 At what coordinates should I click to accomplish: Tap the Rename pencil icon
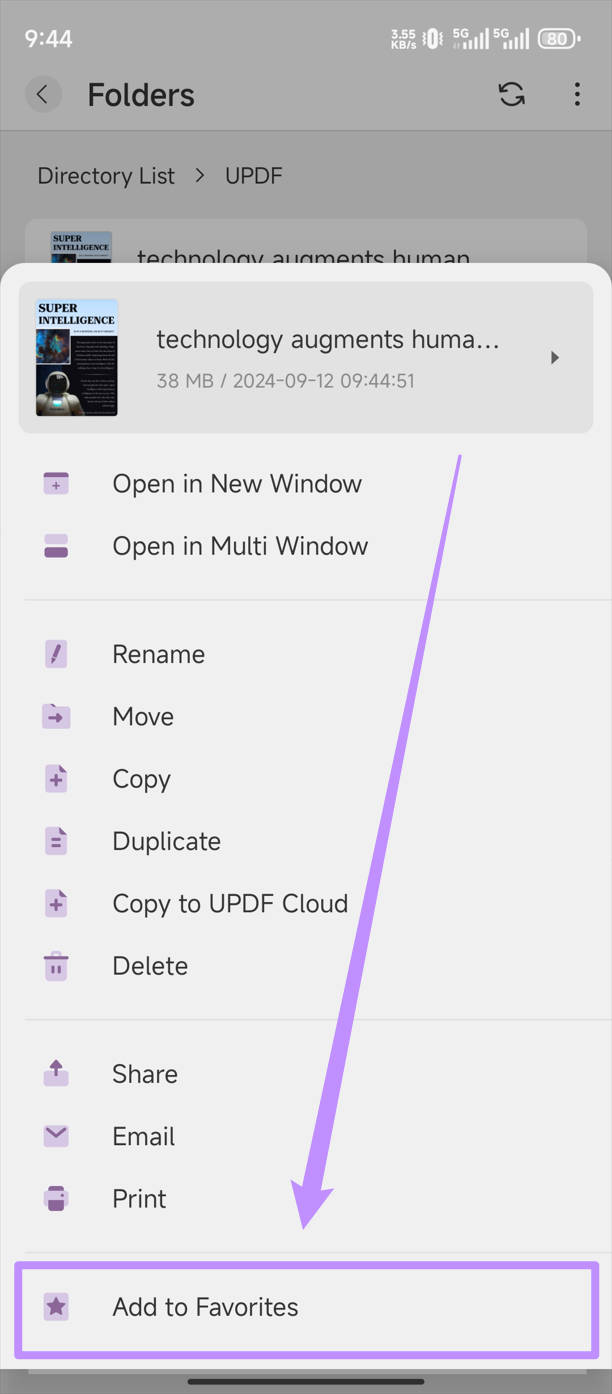click(x=56, y=654)
